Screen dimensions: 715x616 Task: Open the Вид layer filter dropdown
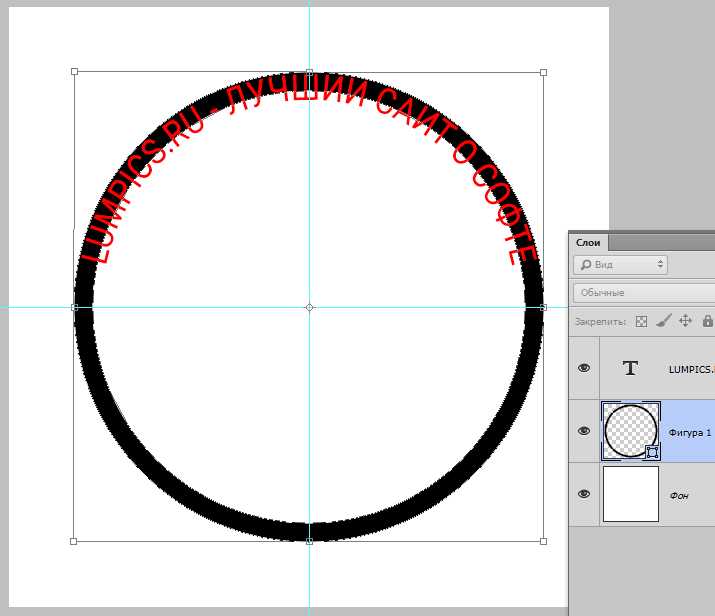pyautogui.click(x=621, y=265)
